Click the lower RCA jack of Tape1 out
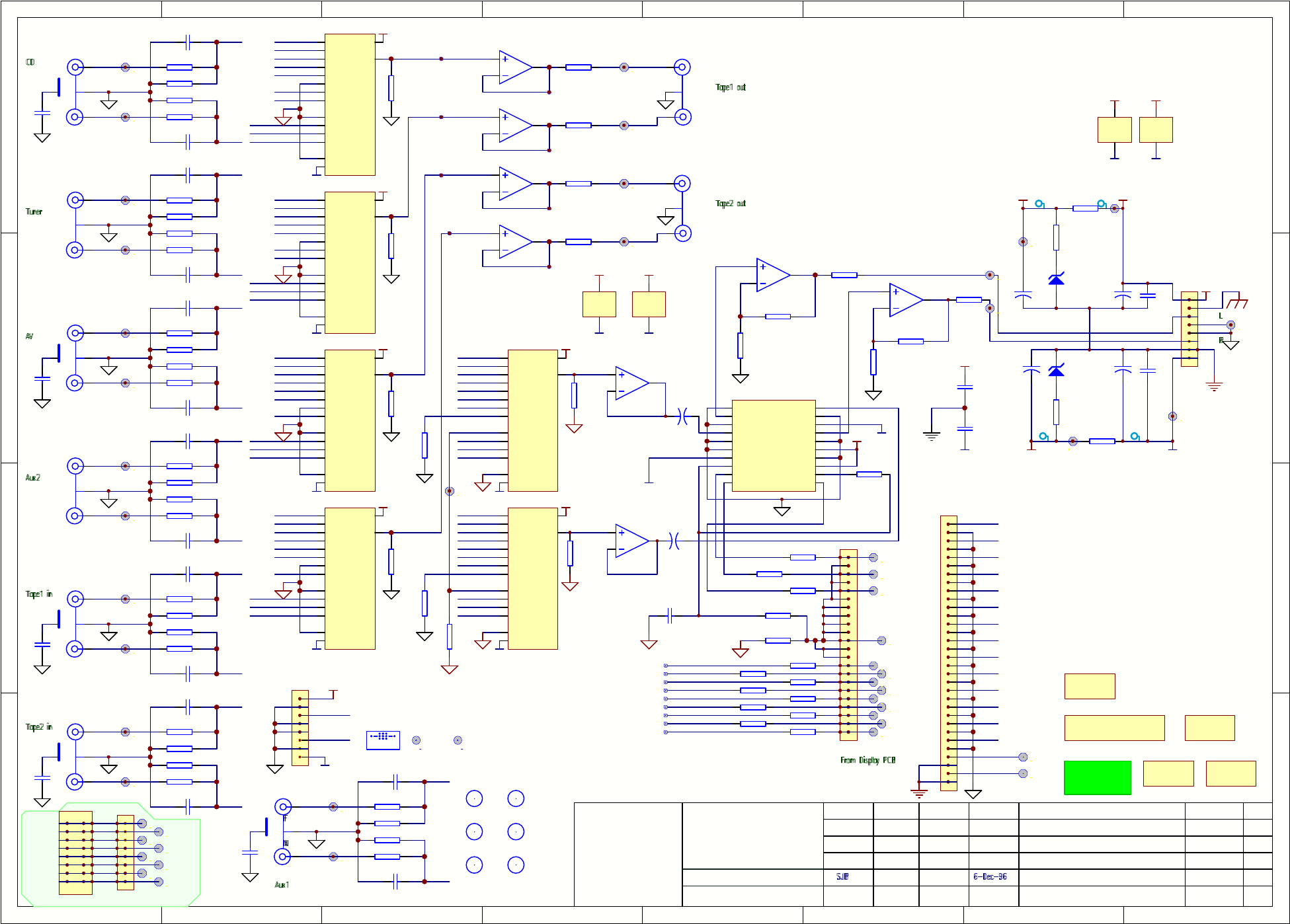The image size is (1290, 924). tap(682, 117)
